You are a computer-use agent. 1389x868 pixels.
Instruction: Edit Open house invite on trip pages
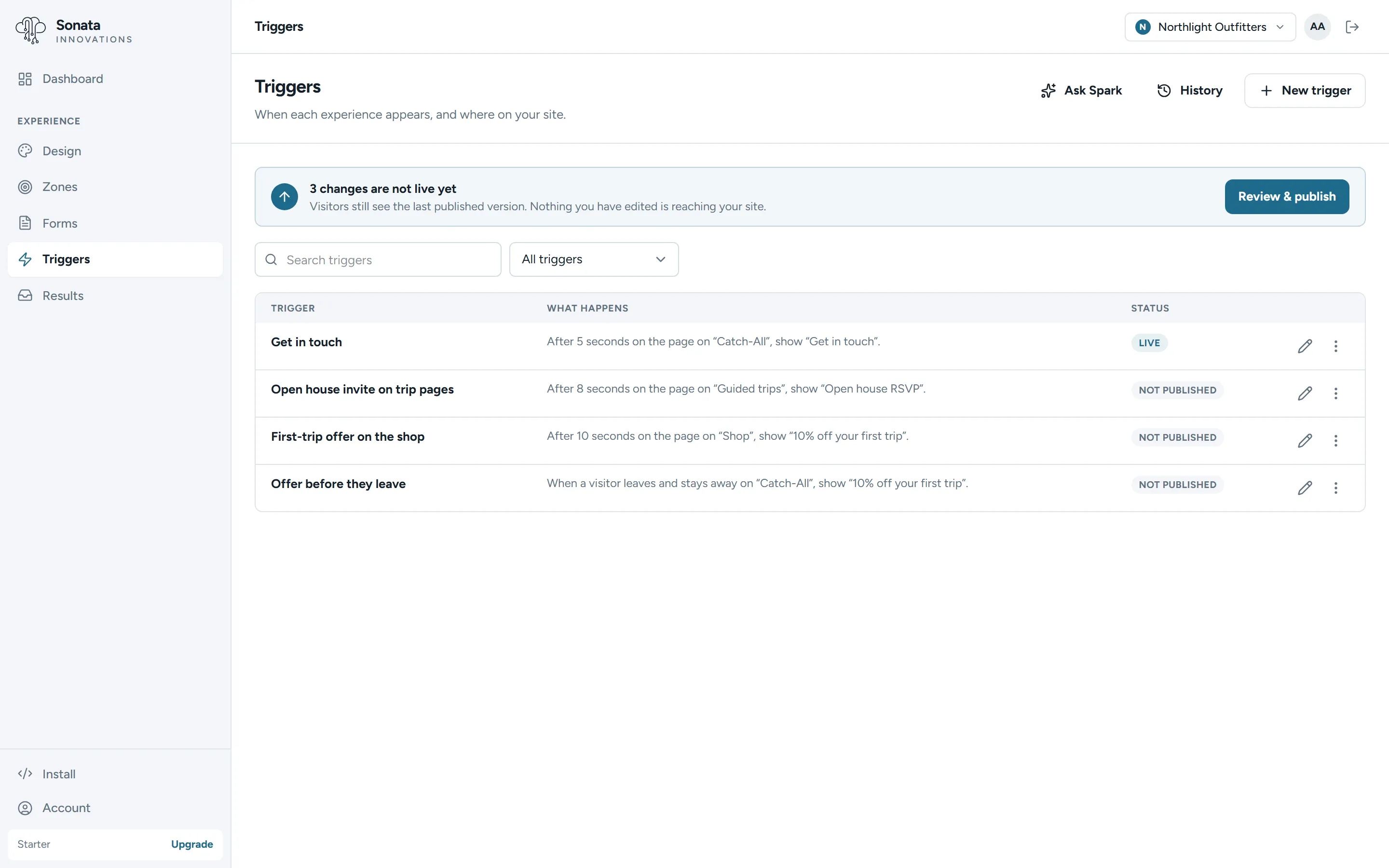1305,393
